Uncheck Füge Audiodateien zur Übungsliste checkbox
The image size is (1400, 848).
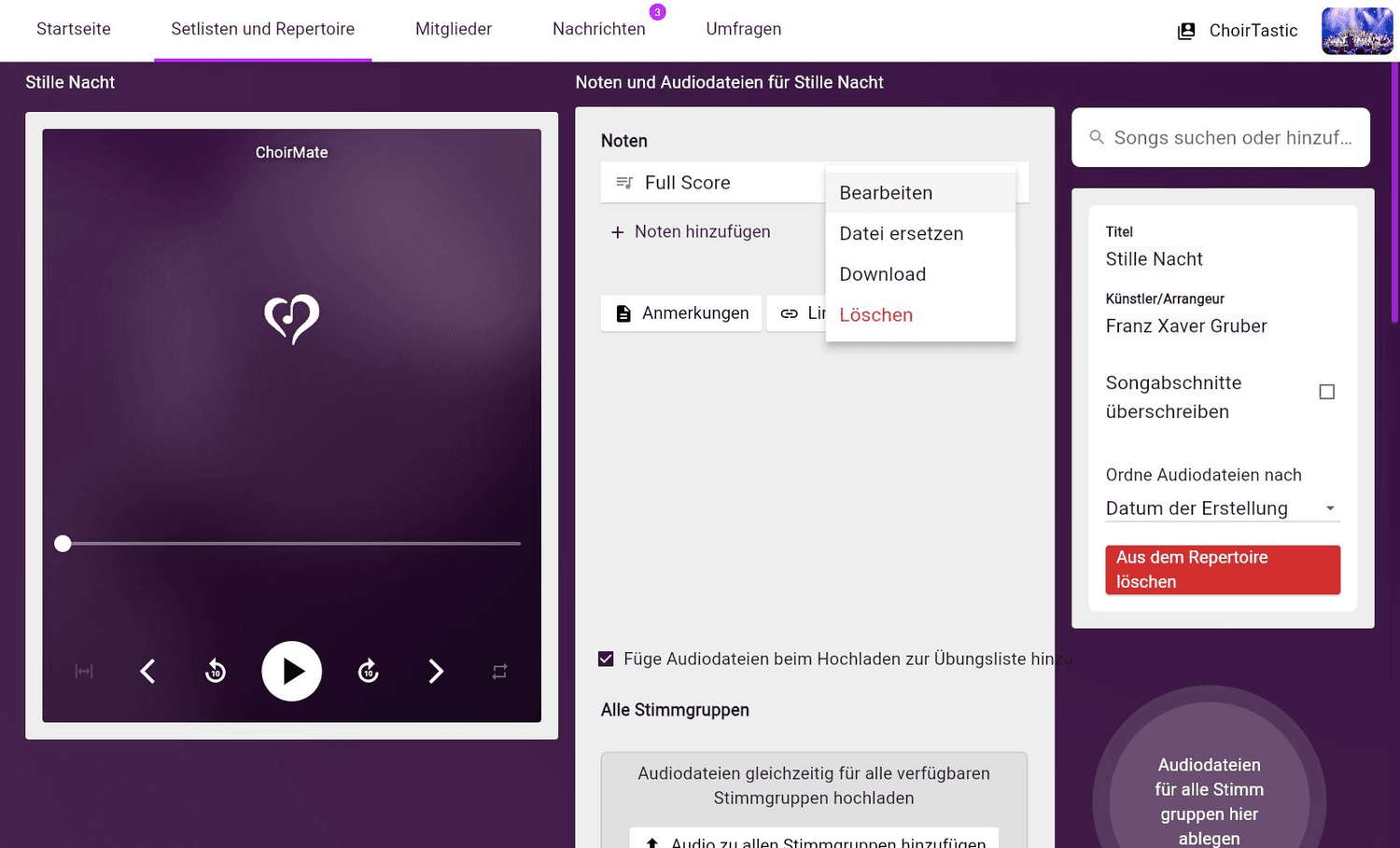[x=606, y=659]
